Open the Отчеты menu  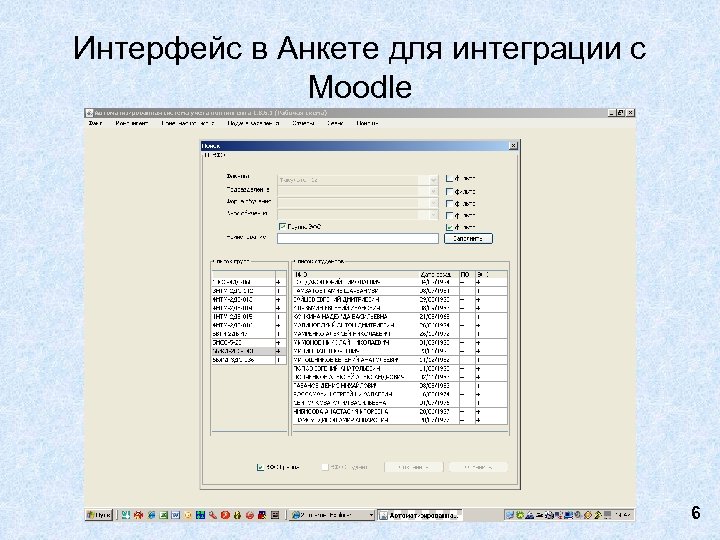pos(303,123)
